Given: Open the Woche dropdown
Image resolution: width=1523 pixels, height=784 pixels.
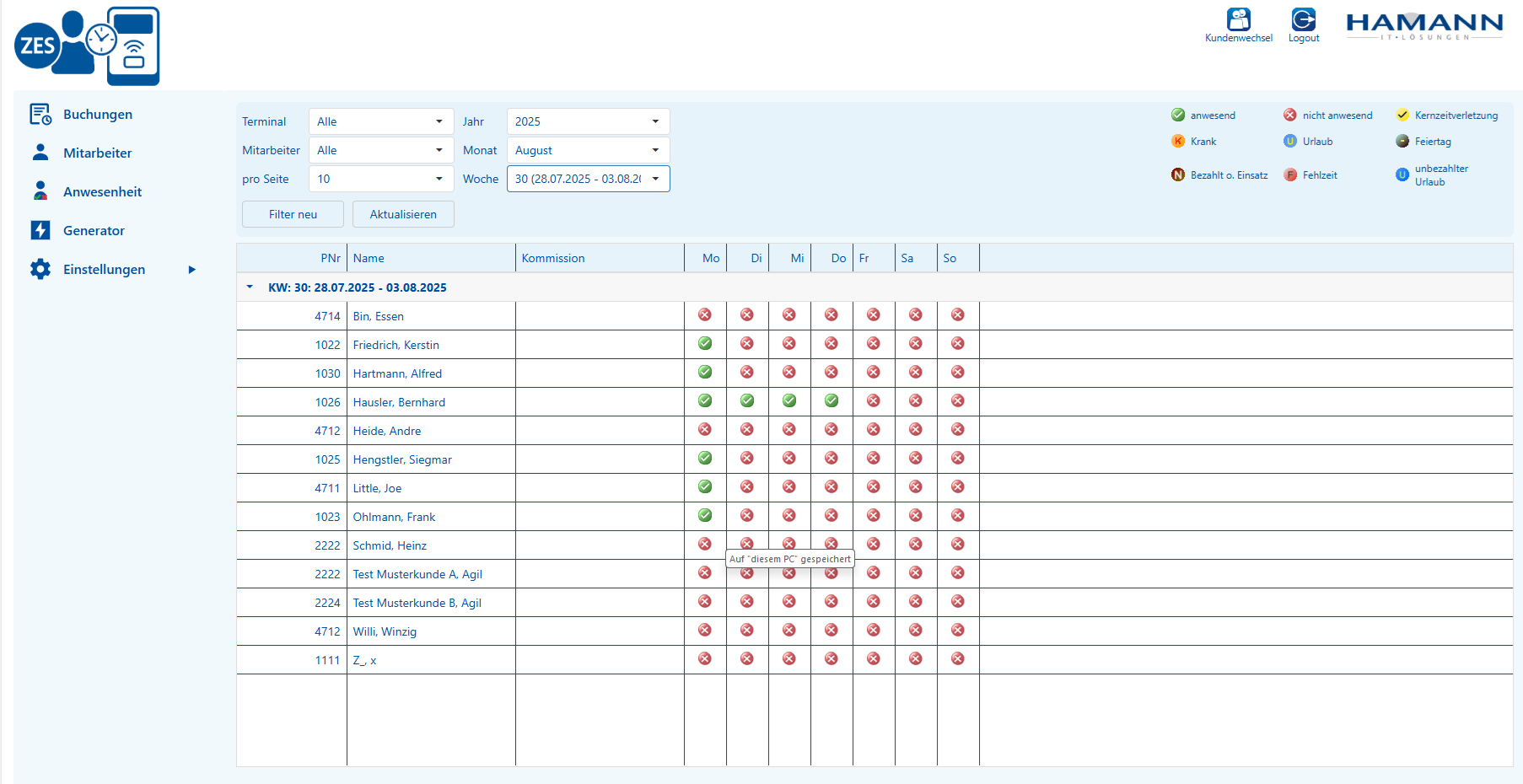Looking at the screenshot, I should (x=588, y=179).
